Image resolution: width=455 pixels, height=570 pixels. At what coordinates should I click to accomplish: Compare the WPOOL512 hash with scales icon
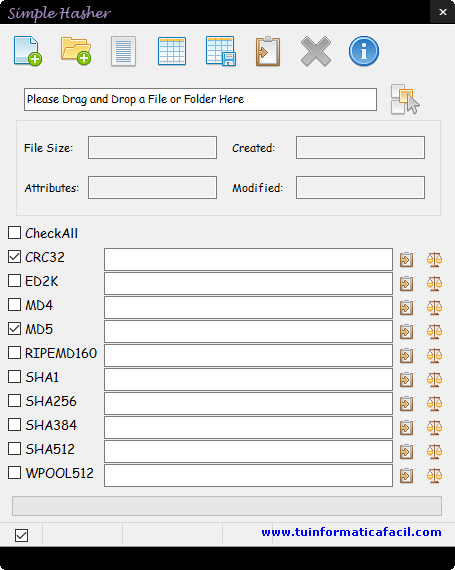(x=434, y=475)
